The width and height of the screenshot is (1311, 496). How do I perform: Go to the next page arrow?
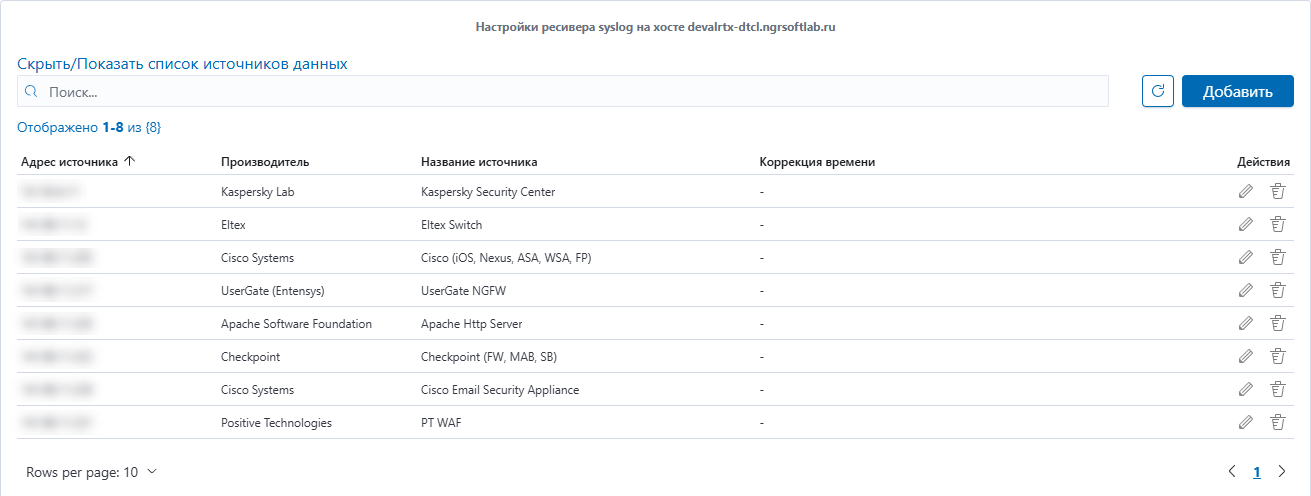[1282, 471]
